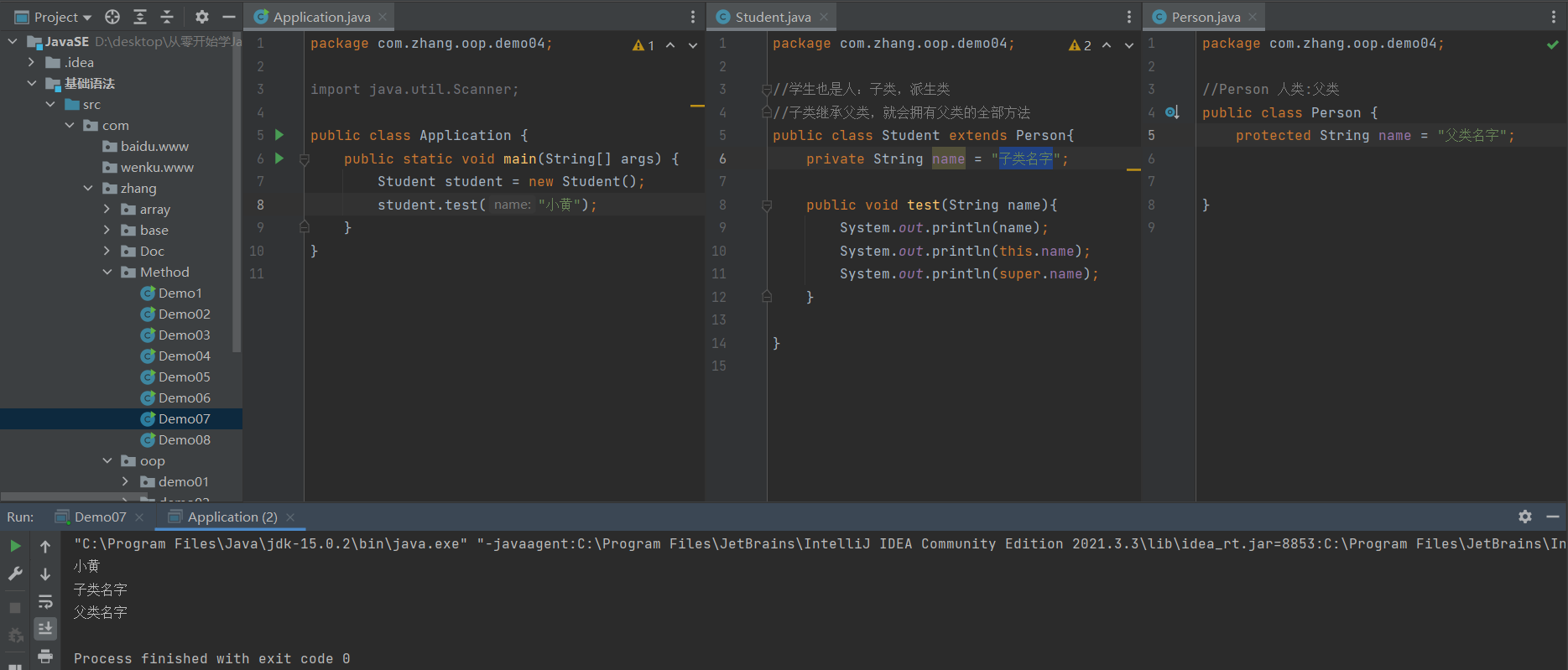Collapse the src folder
The height and width of the screenshot is (670, 1568).
tap(50, 104)
